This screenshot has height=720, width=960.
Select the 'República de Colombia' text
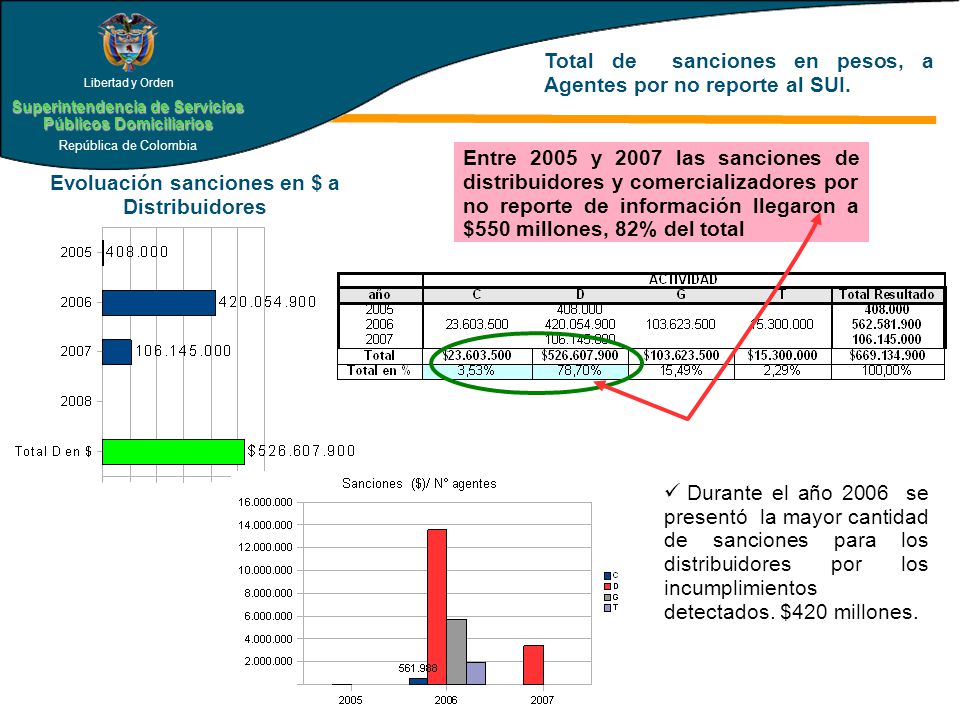point(128,146)
